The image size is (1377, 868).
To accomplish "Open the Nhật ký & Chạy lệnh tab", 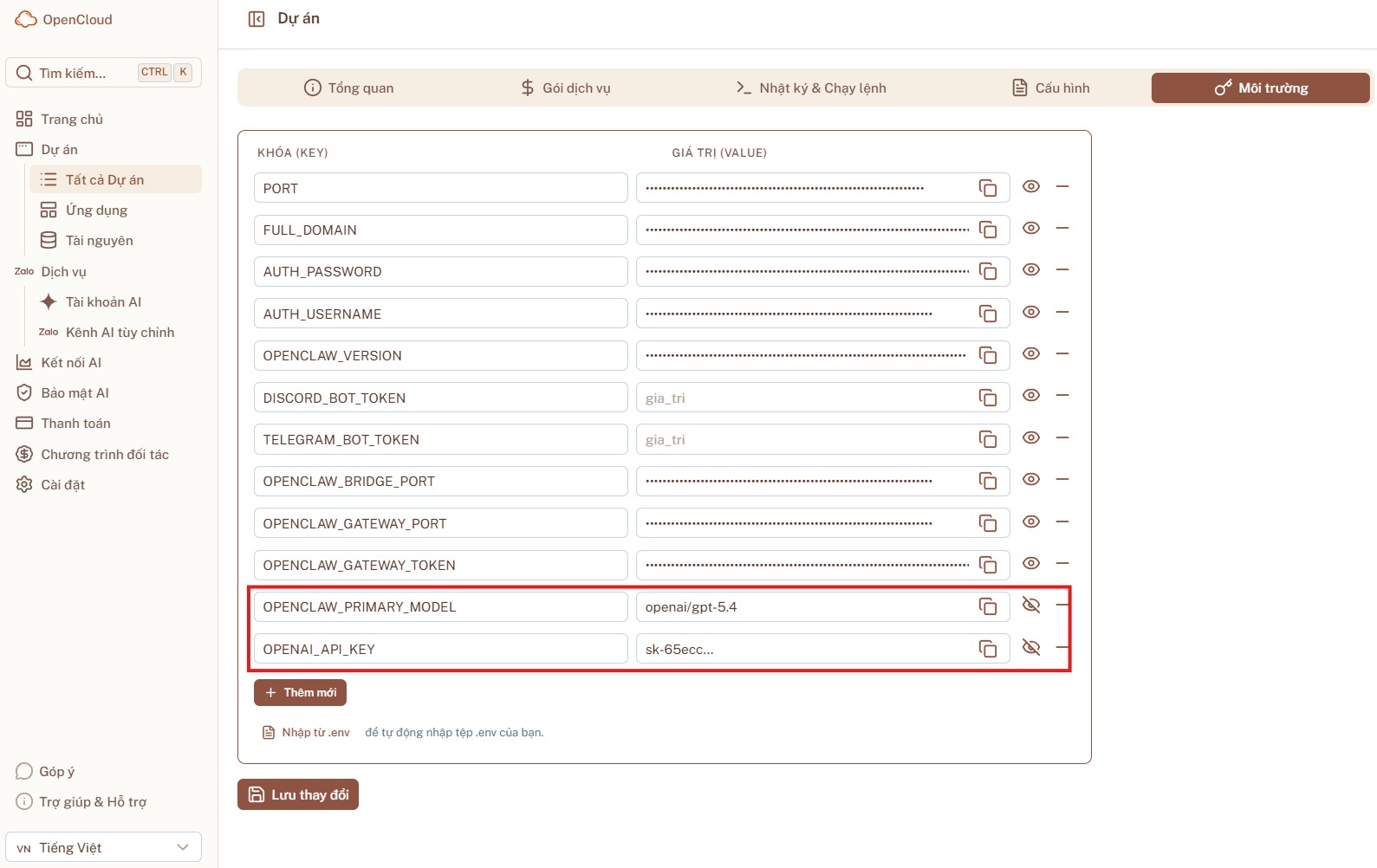I will (810, 88).
